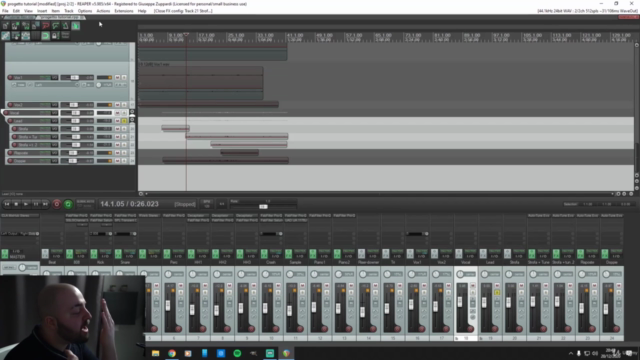Viewport: 640px width, 360px height.
Task: Disable solo on the Lead track panel
Action: [x=124, y=121]
